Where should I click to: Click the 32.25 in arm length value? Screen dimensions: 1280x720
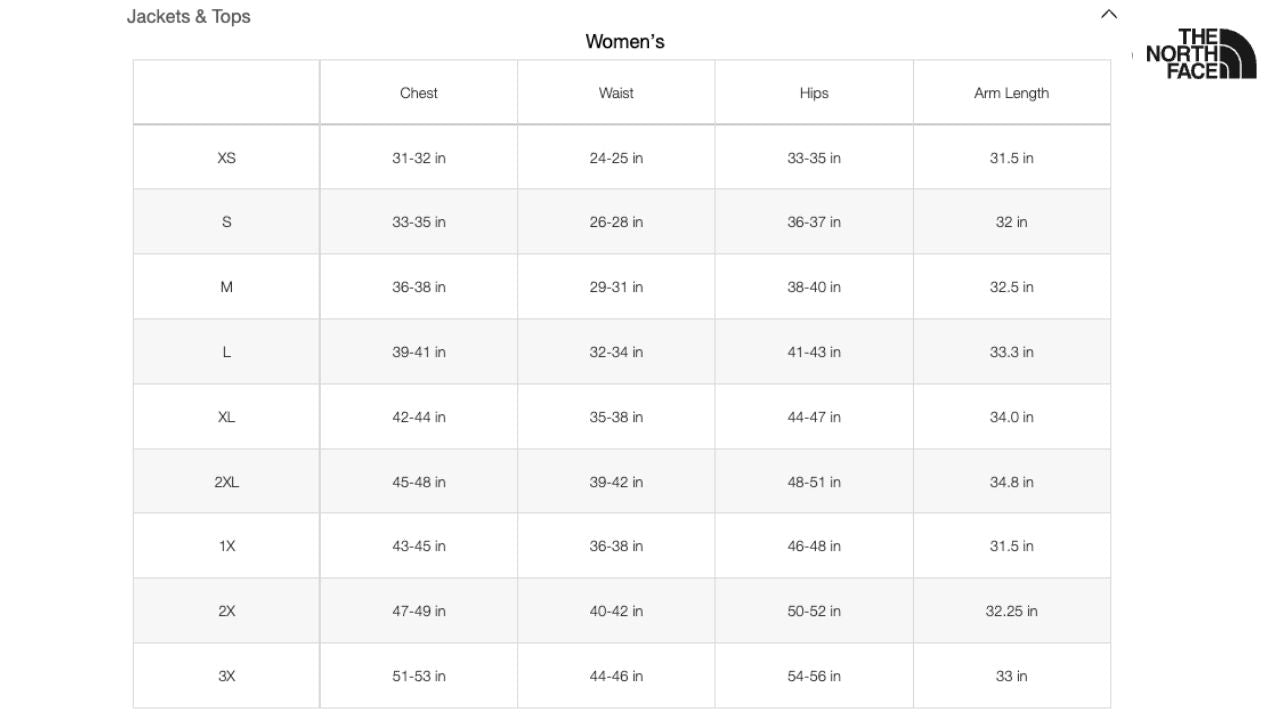click(1012, 610)
